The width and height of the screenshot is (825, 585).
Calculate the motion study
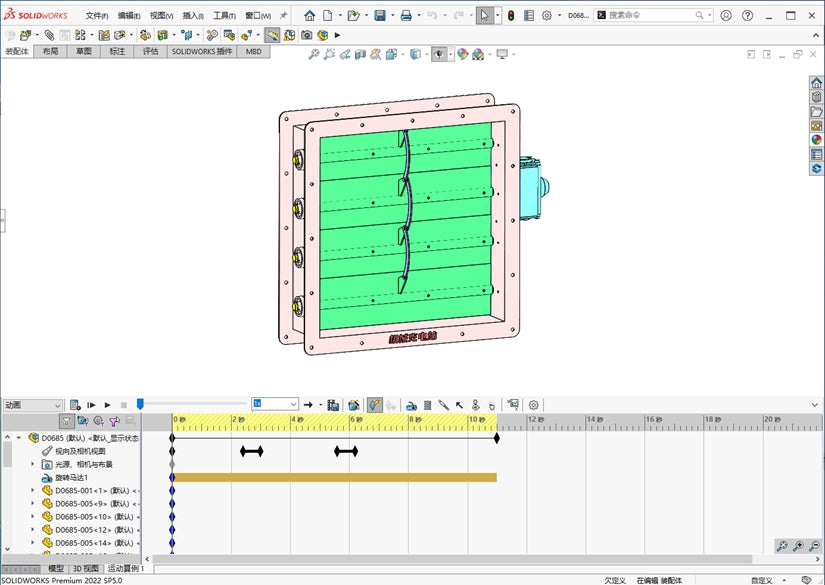(75, 405)
